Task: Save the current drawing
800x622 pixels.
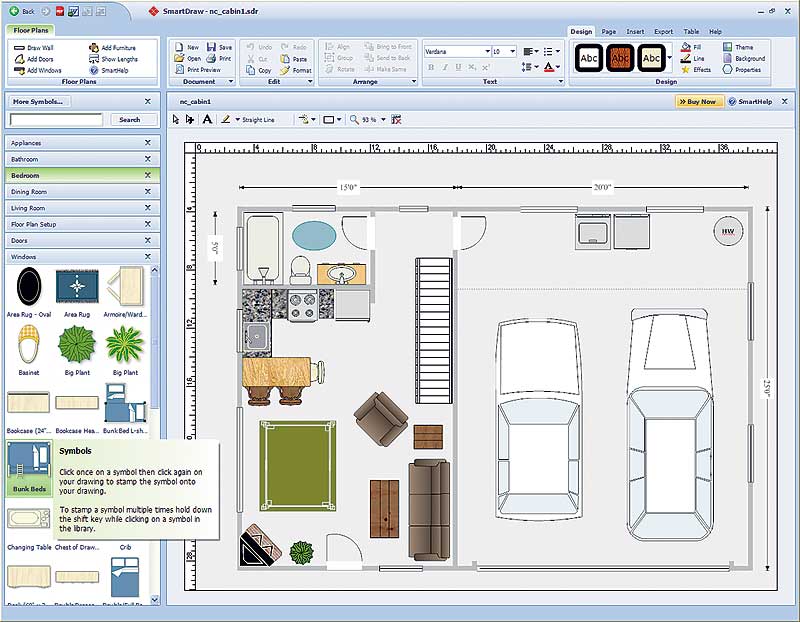Action: (x=219, y=47)
